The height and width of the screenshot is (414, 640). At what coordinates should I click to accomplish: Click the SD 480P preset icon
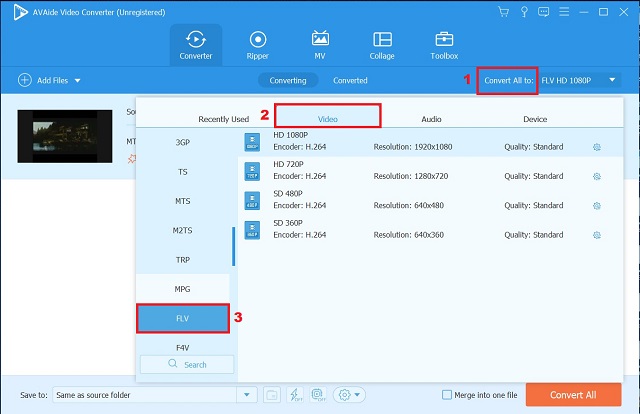pos(252,201)
